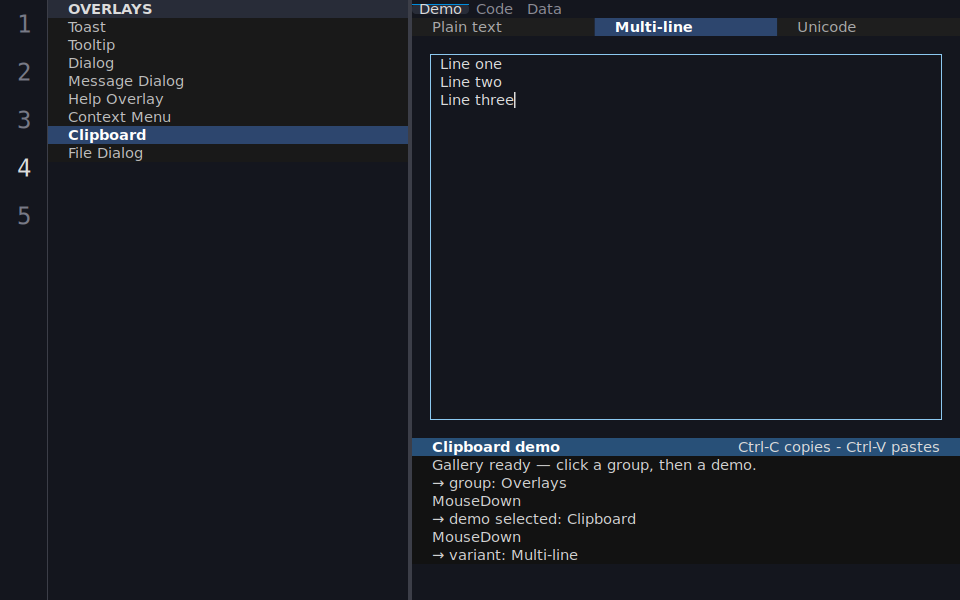Select group number 5 in left rail
This screenshot has height=600, width=960.
point(24,216)
